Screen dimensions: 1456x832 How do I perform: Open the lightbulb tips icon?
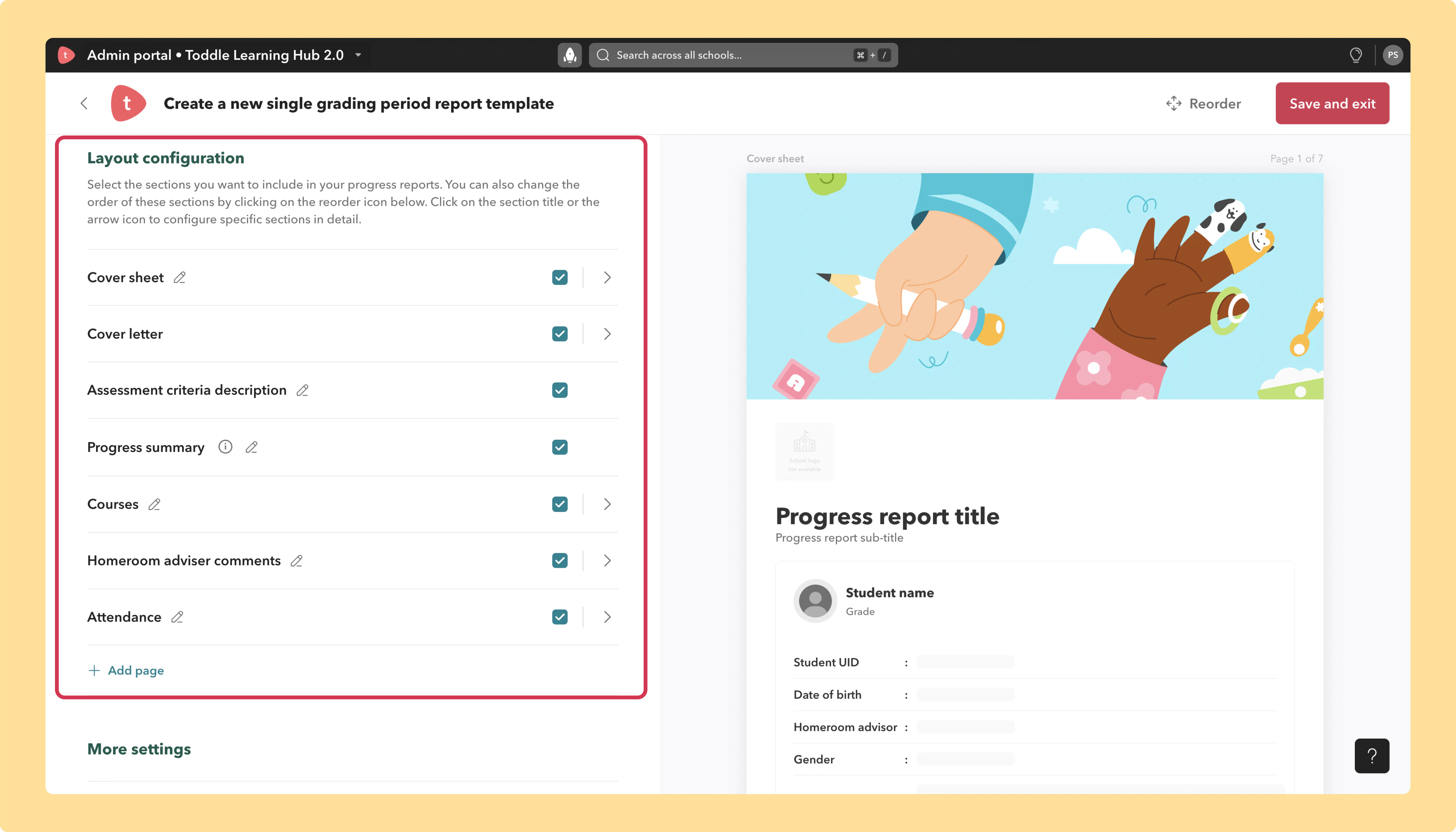pyautogui.click(x=1356, y=55)
